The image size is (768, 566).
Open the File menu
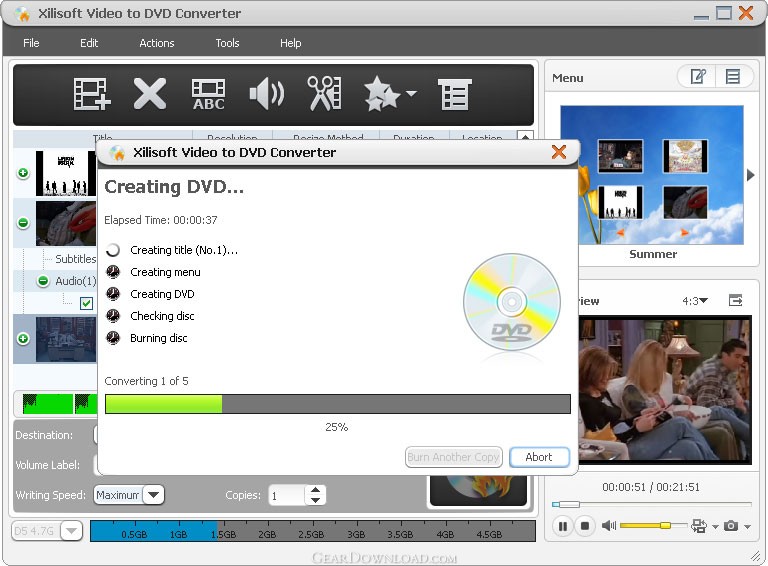pos(31,43)
